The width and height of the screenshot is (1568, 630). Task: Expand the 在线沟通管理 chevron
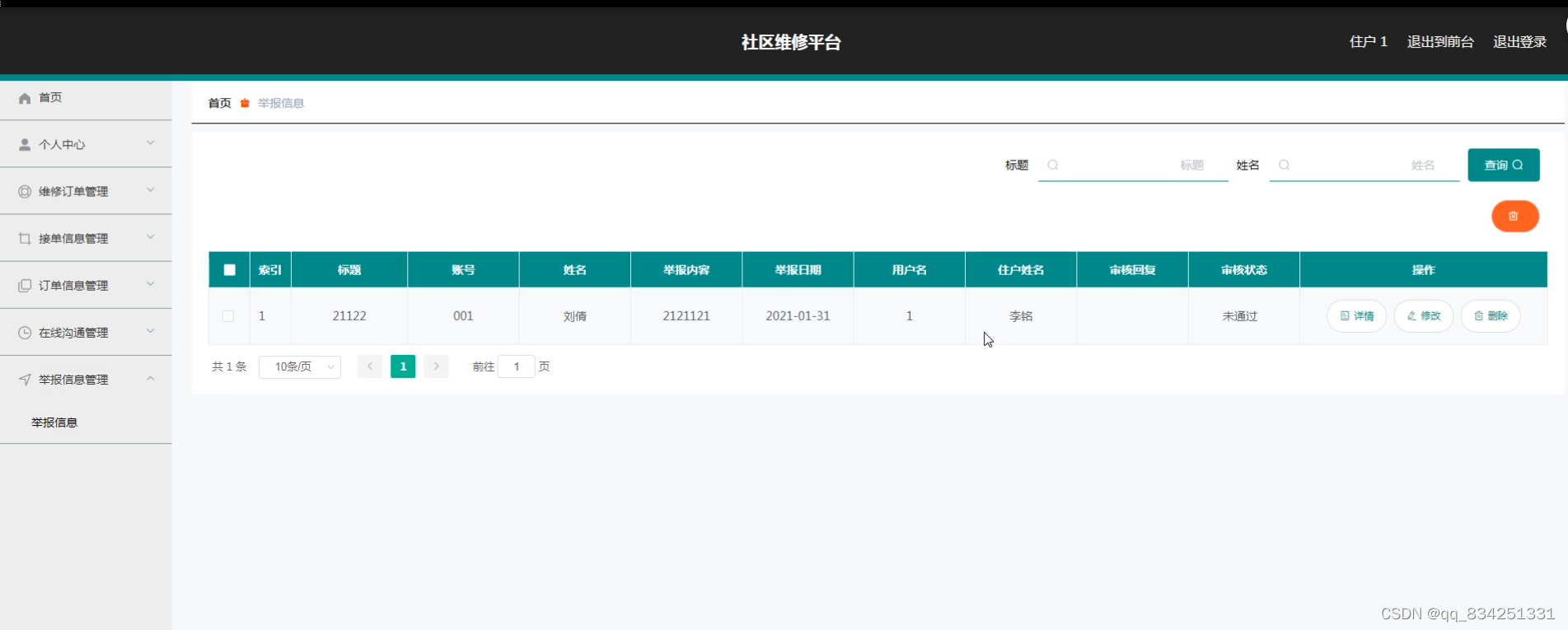click(x=151, y=331)
